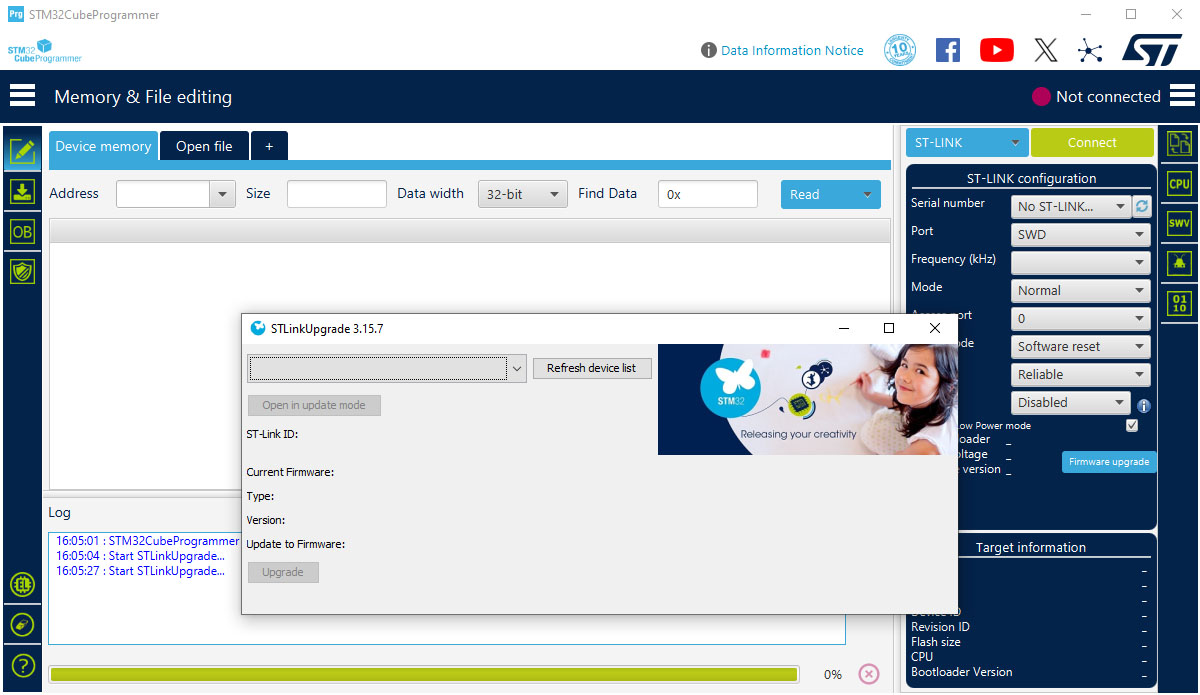
Task: Click the green Connect button
Action: [x=1092, y=142]
